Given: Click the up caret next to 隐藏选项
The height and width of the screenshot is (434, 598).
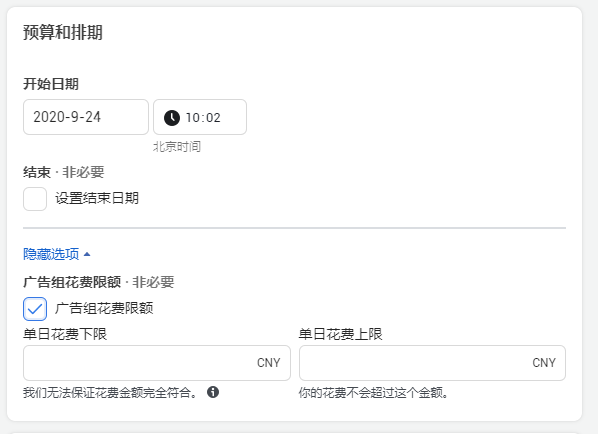Looking at the screenshot, I should tap(87, 254).
